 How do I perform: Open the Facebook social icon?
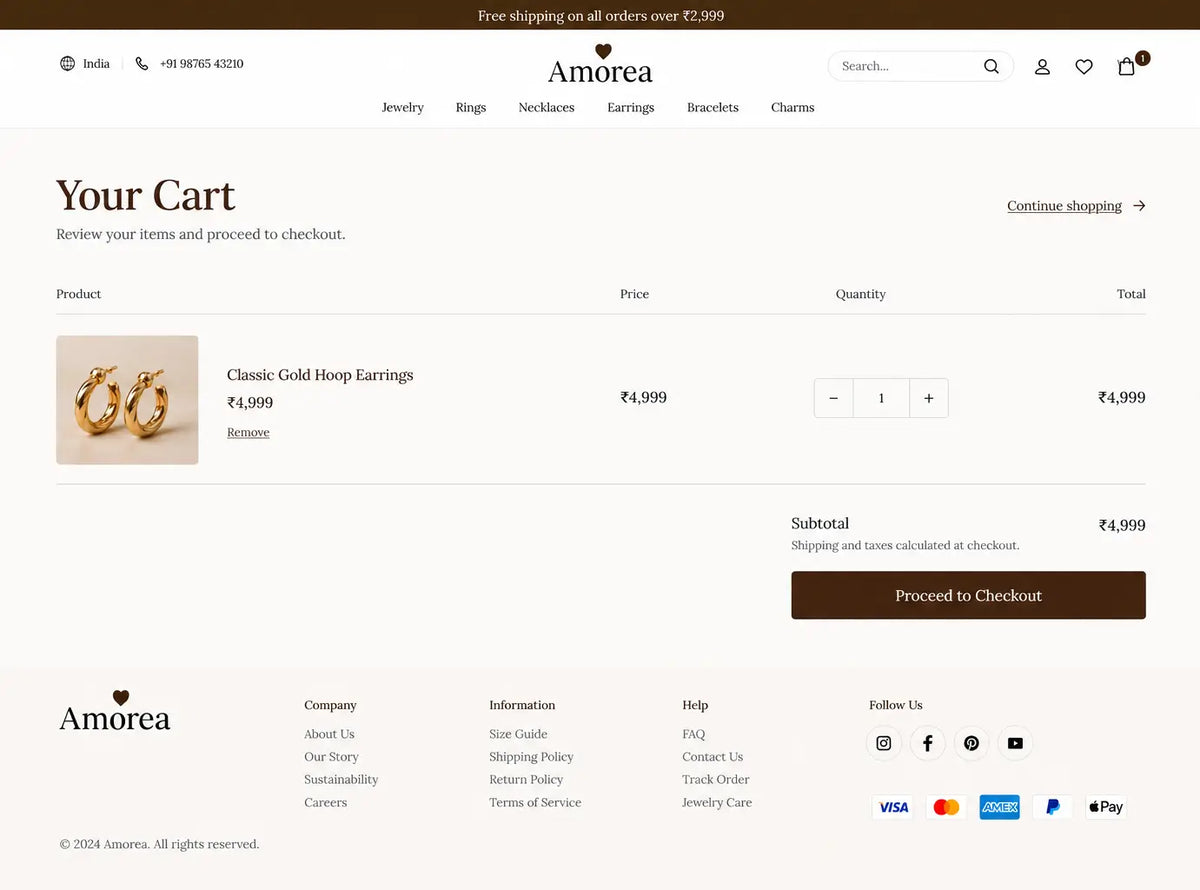pos(928,743)
